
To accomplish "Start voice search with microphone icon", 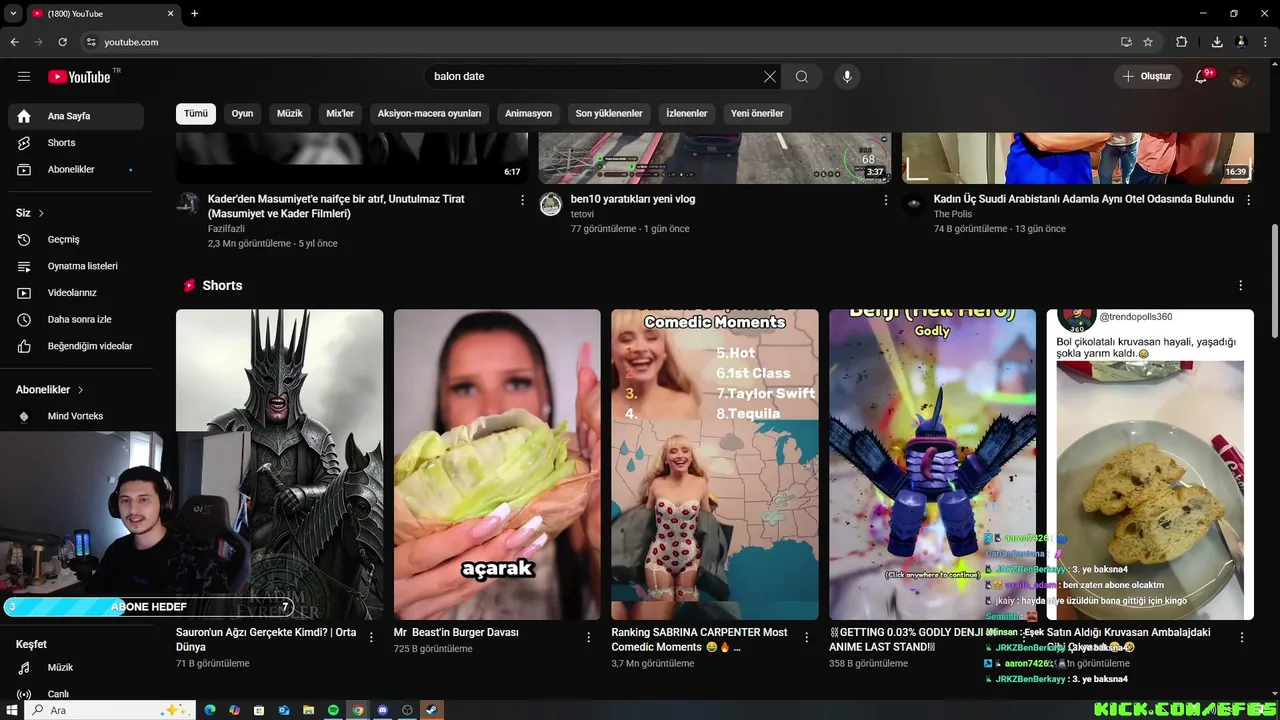I will [847, 76].
